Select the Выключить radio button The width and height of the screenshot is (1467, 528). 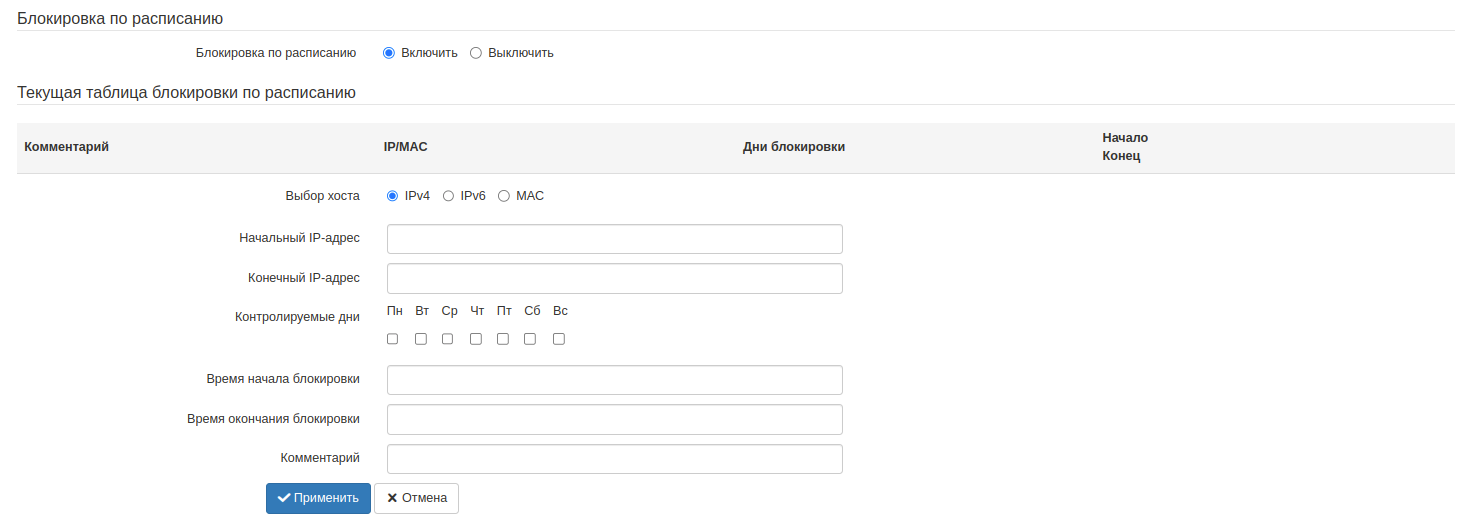tap(476, 53)
